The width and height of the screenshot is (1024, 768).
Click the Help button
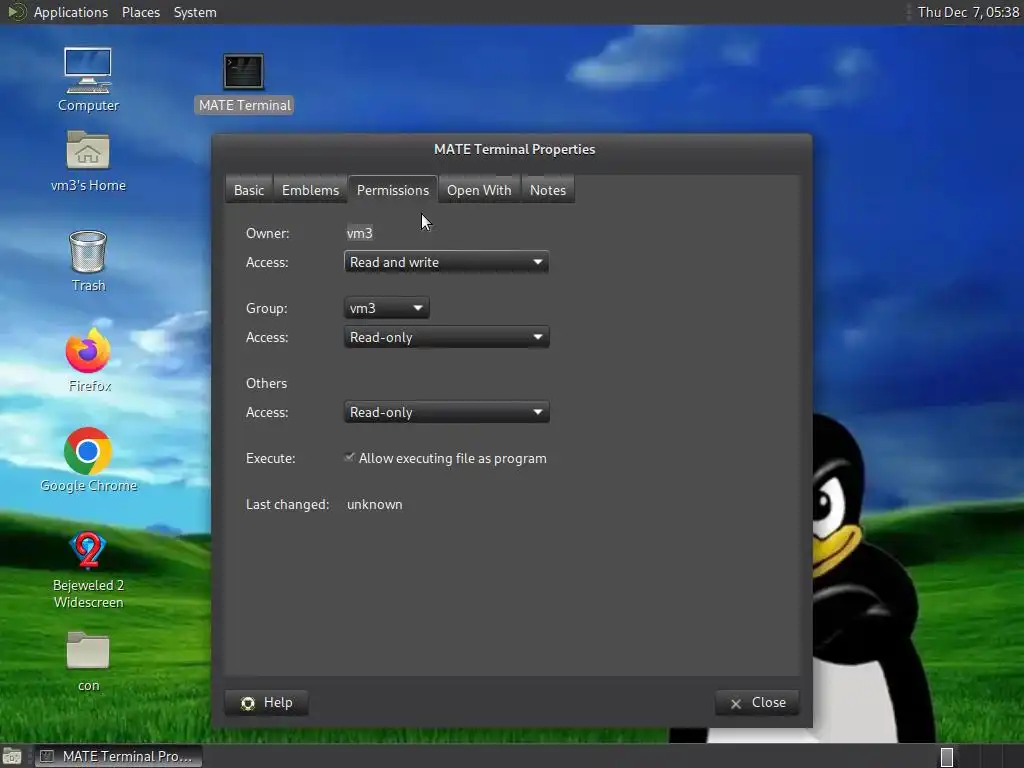(x=266, y=703)
